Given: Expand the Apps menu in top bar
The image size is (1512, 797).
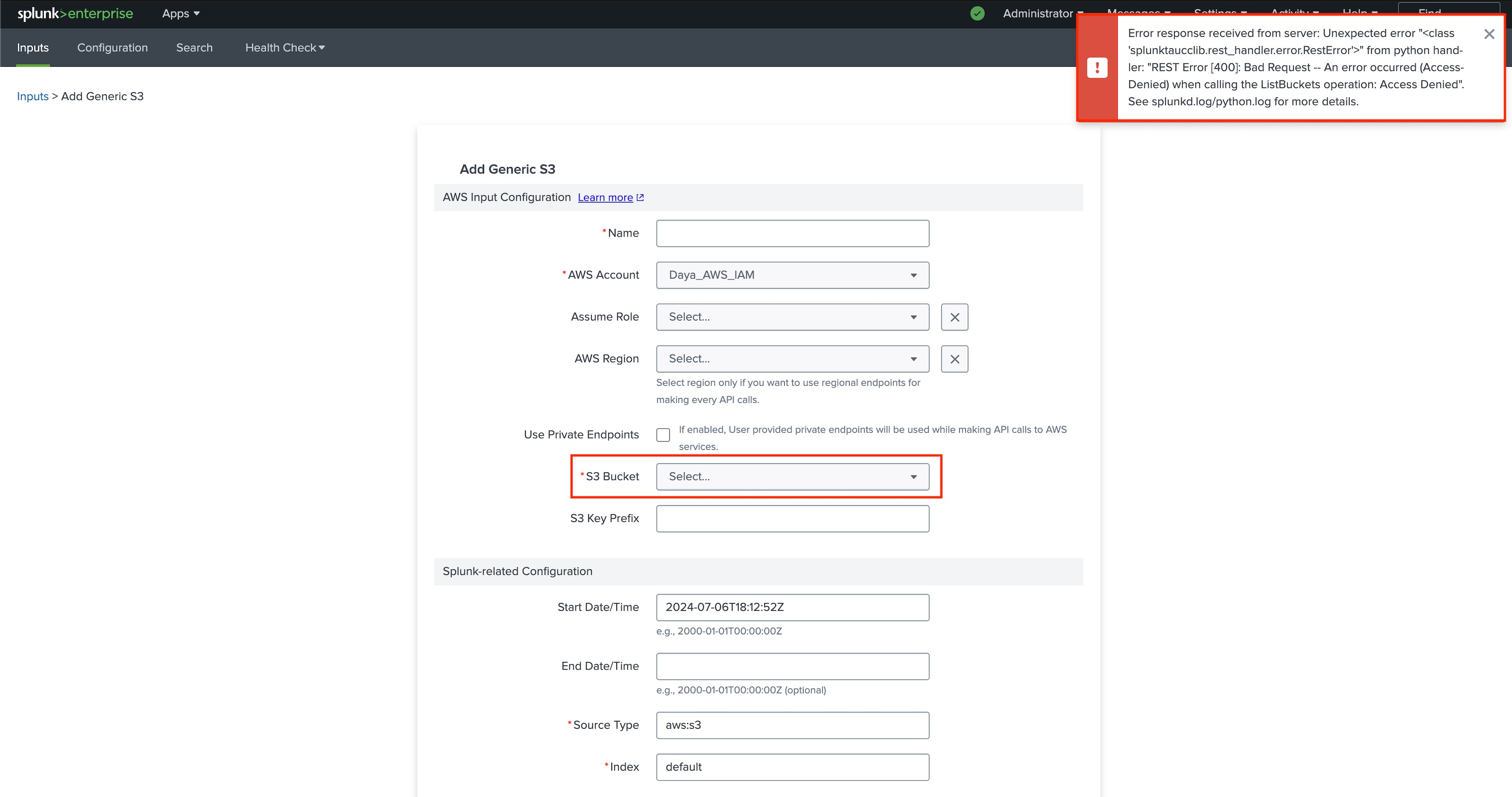Looking at the screenshot, I should pos(181,14).
